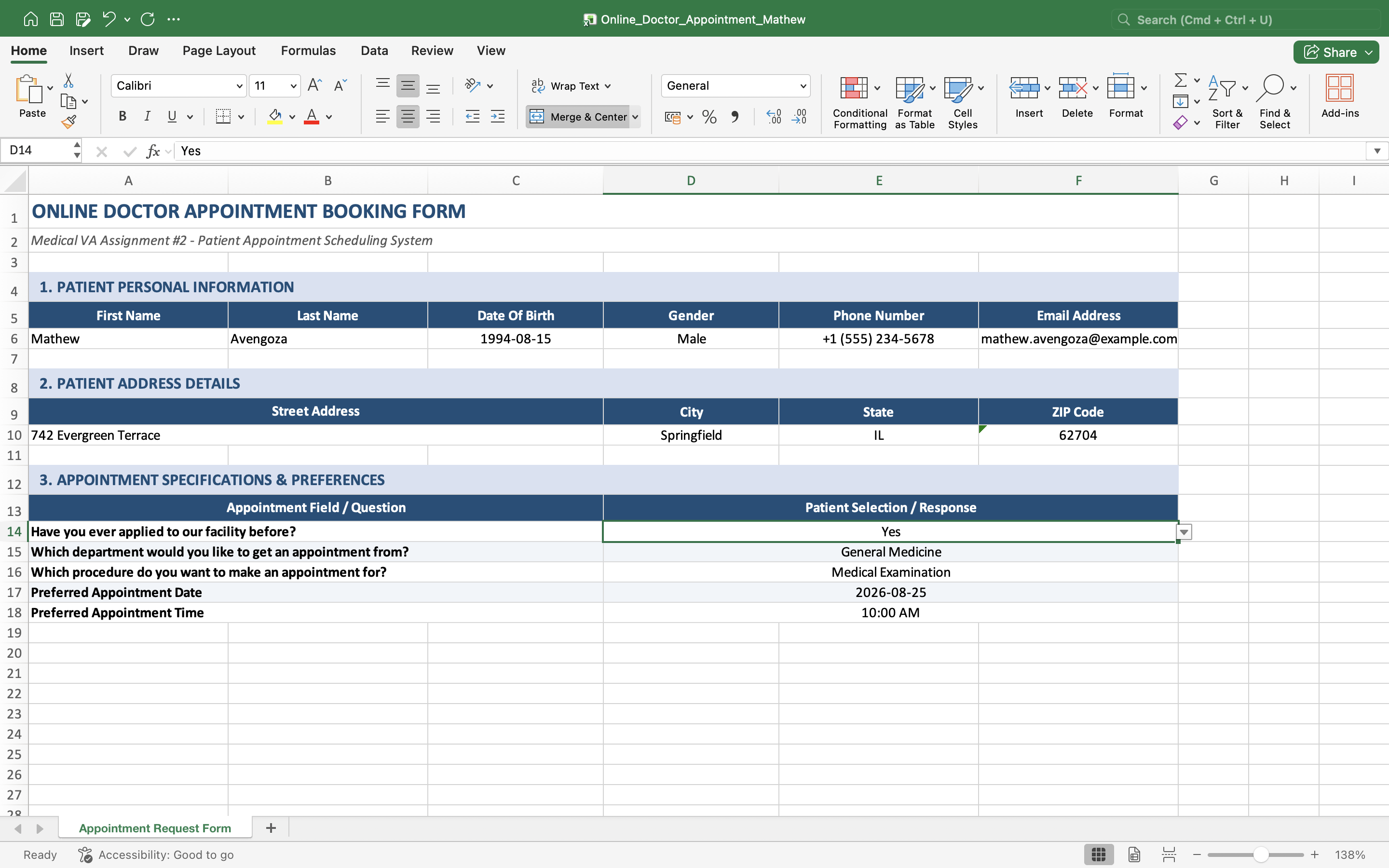Click the Percent Style icon
1389x868 pixels.
709,117
